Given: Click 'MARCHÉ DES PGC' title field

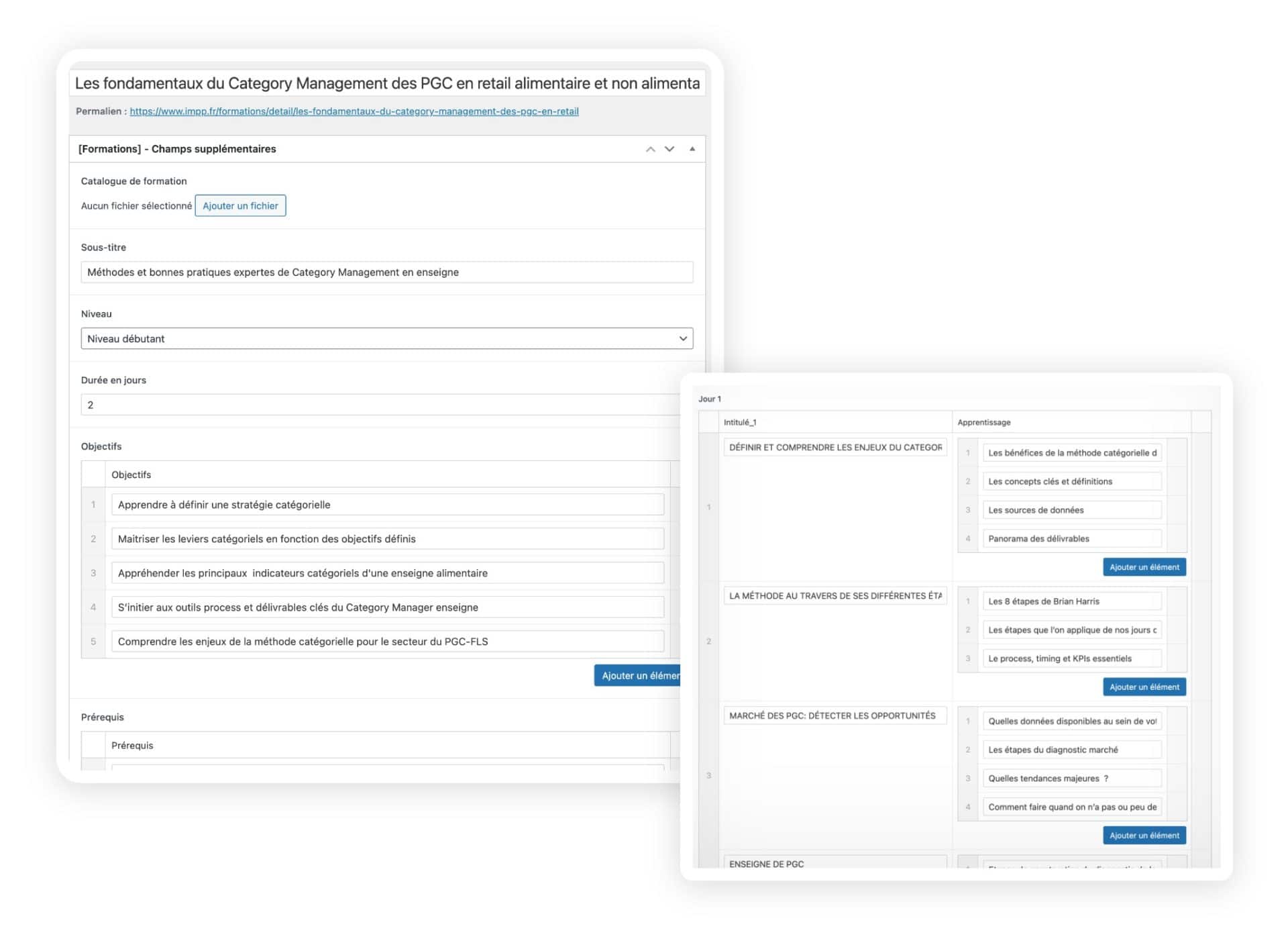Looking at the screenshot, I should pos(835,715).
